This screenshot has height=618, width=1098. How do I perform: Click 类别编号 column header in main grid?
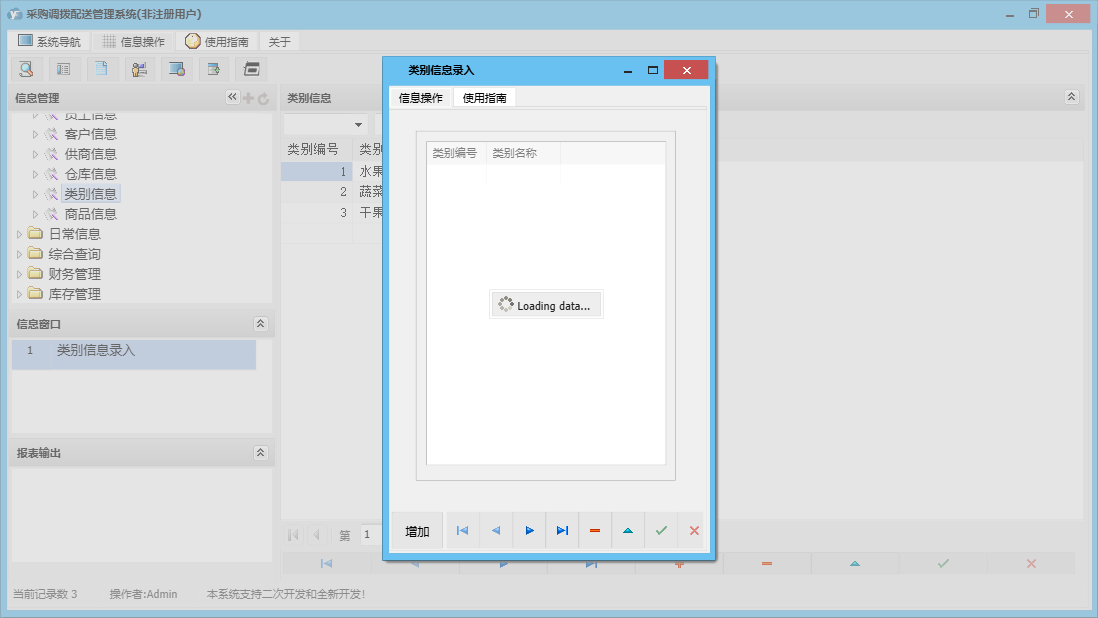[317, 149]
